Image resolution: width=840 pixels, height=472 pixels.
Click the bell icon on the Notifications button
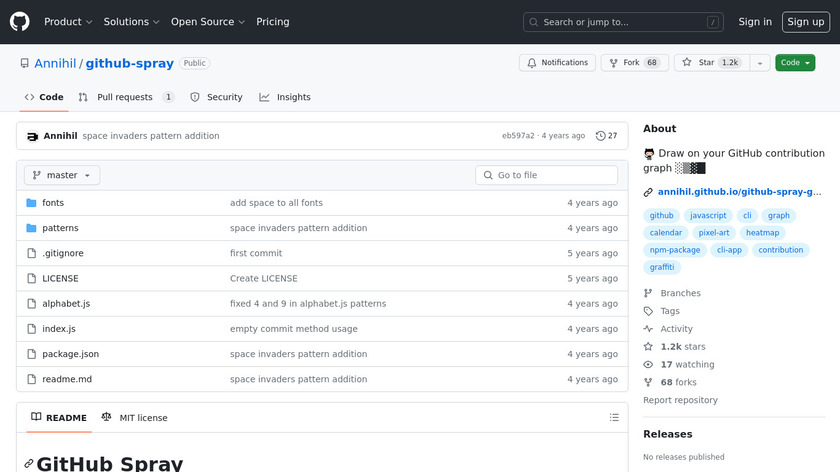[x=531, y=63]
